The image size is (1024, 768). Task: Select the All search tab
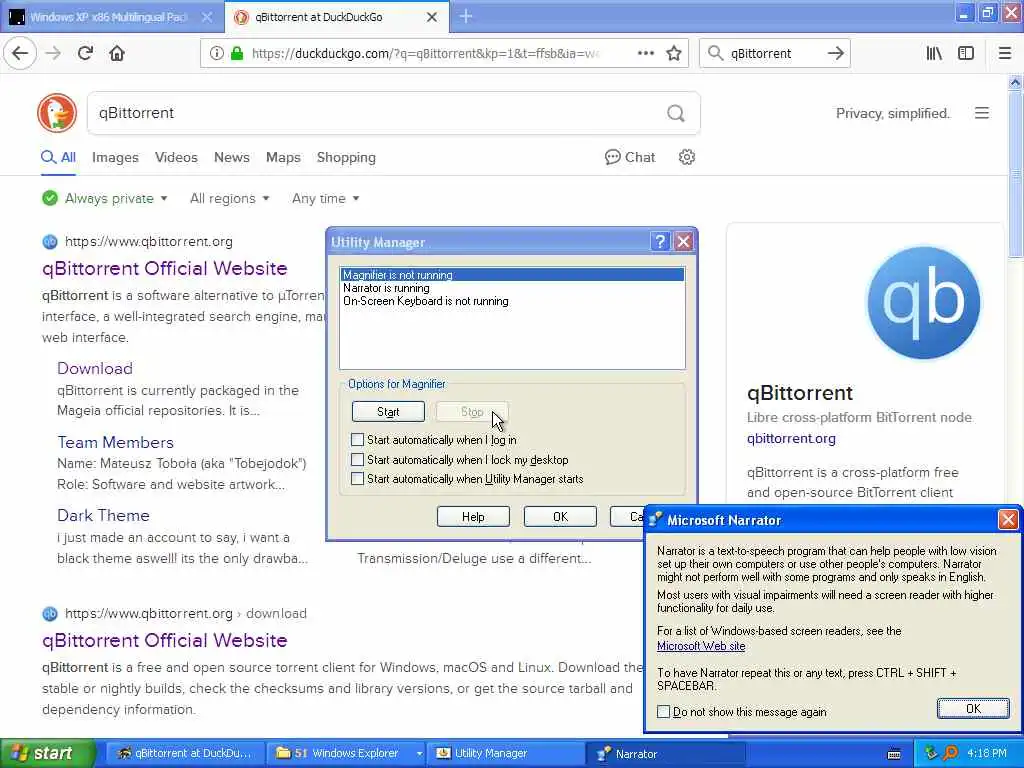pyautogui.click(x=59, y=157)
